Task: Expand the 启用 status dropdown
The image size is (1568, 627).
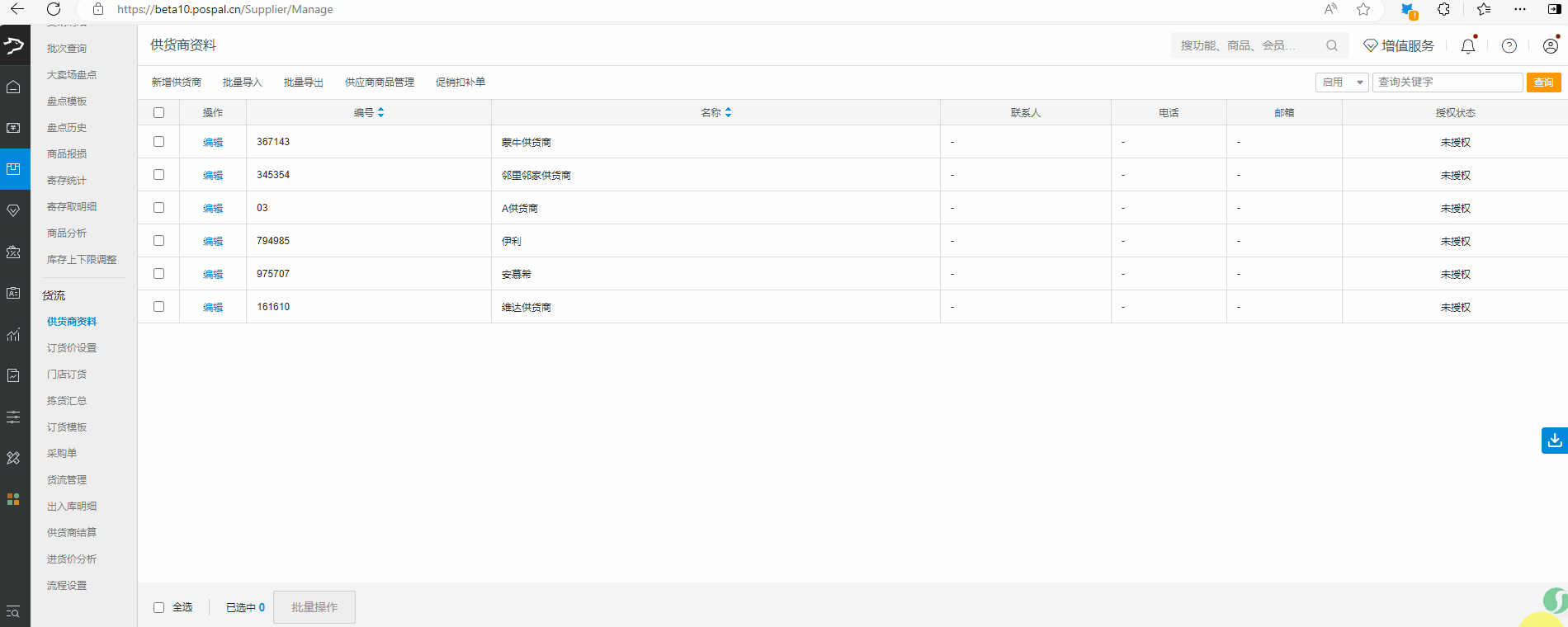Action: point(1341,82)
